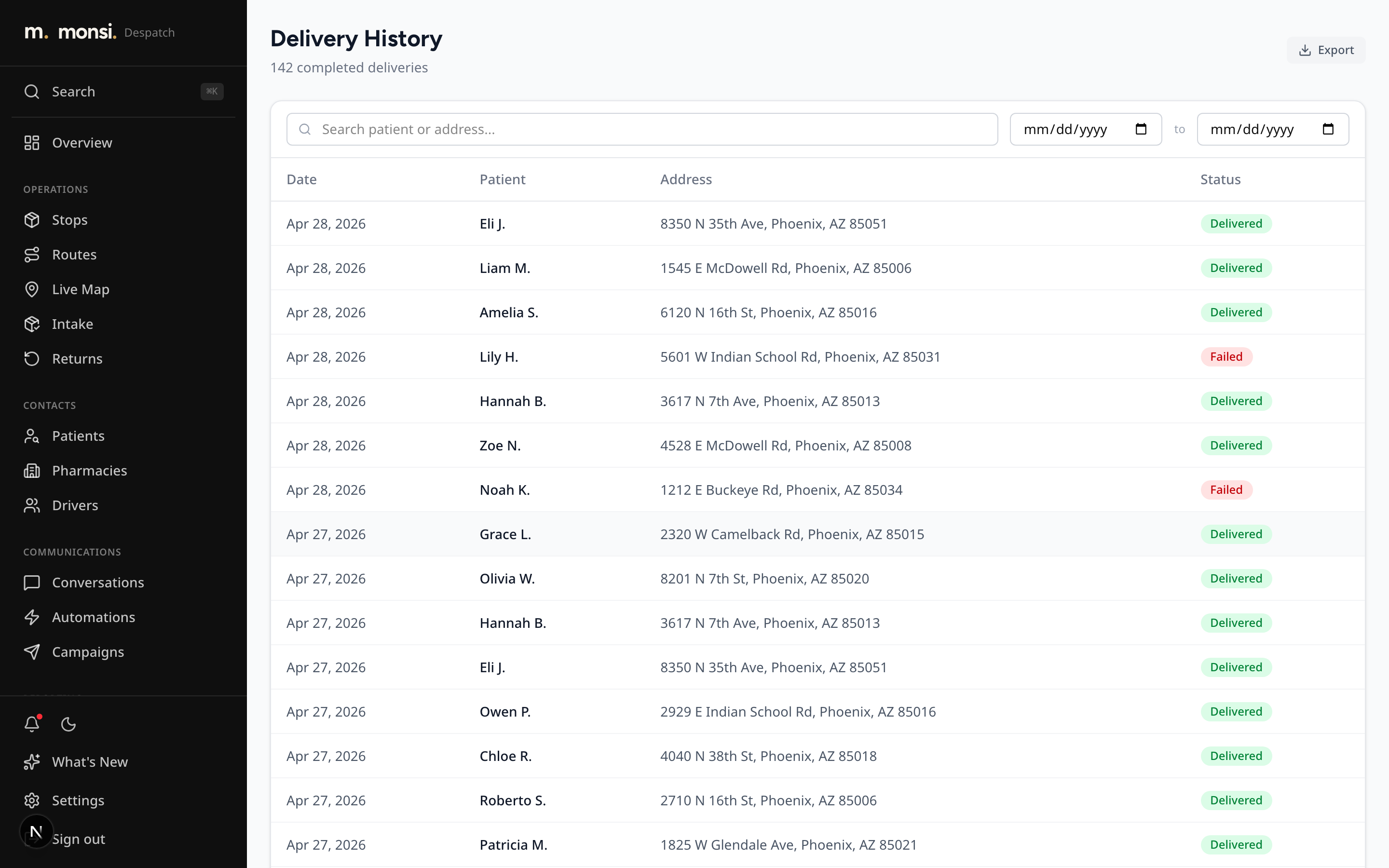Click the sidebar Search magnifier icon
The height and width of the screenshot is (868, 1389).
(32, 91)
